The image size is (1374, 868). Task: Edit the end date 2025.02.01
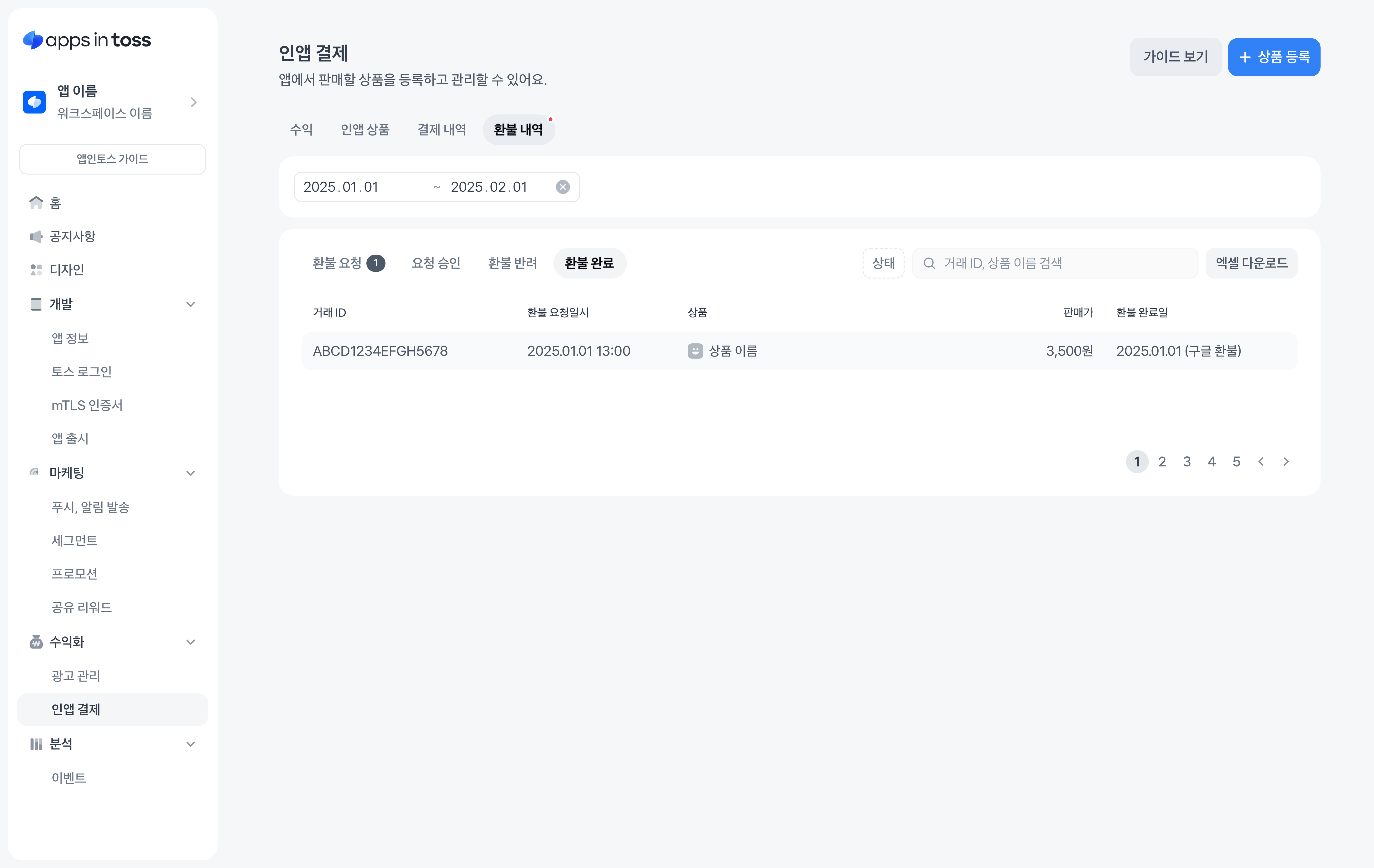[489, 187]
